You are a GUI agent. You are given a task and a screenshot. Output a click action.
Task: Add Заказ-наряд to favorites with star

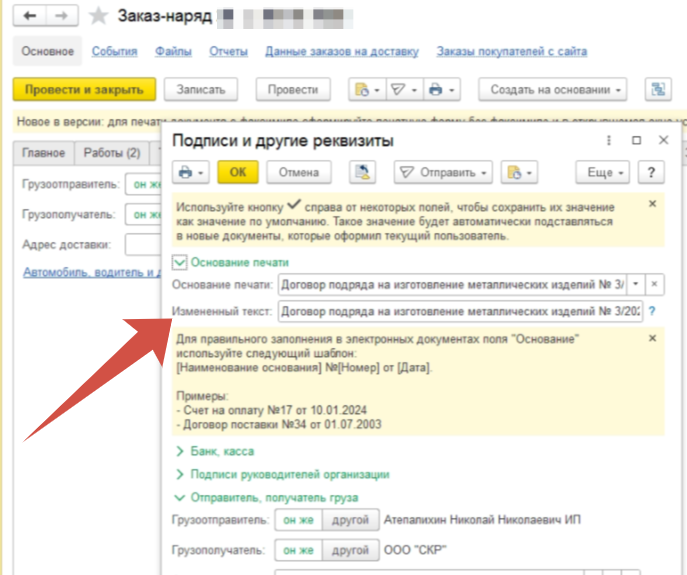[98, 17]
